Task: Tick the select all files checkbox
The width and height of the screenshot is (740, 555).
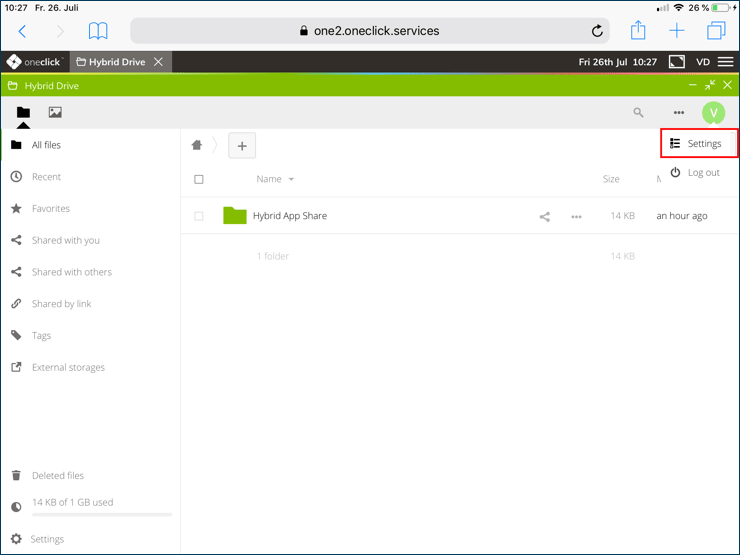Action: tap(199, 180)
